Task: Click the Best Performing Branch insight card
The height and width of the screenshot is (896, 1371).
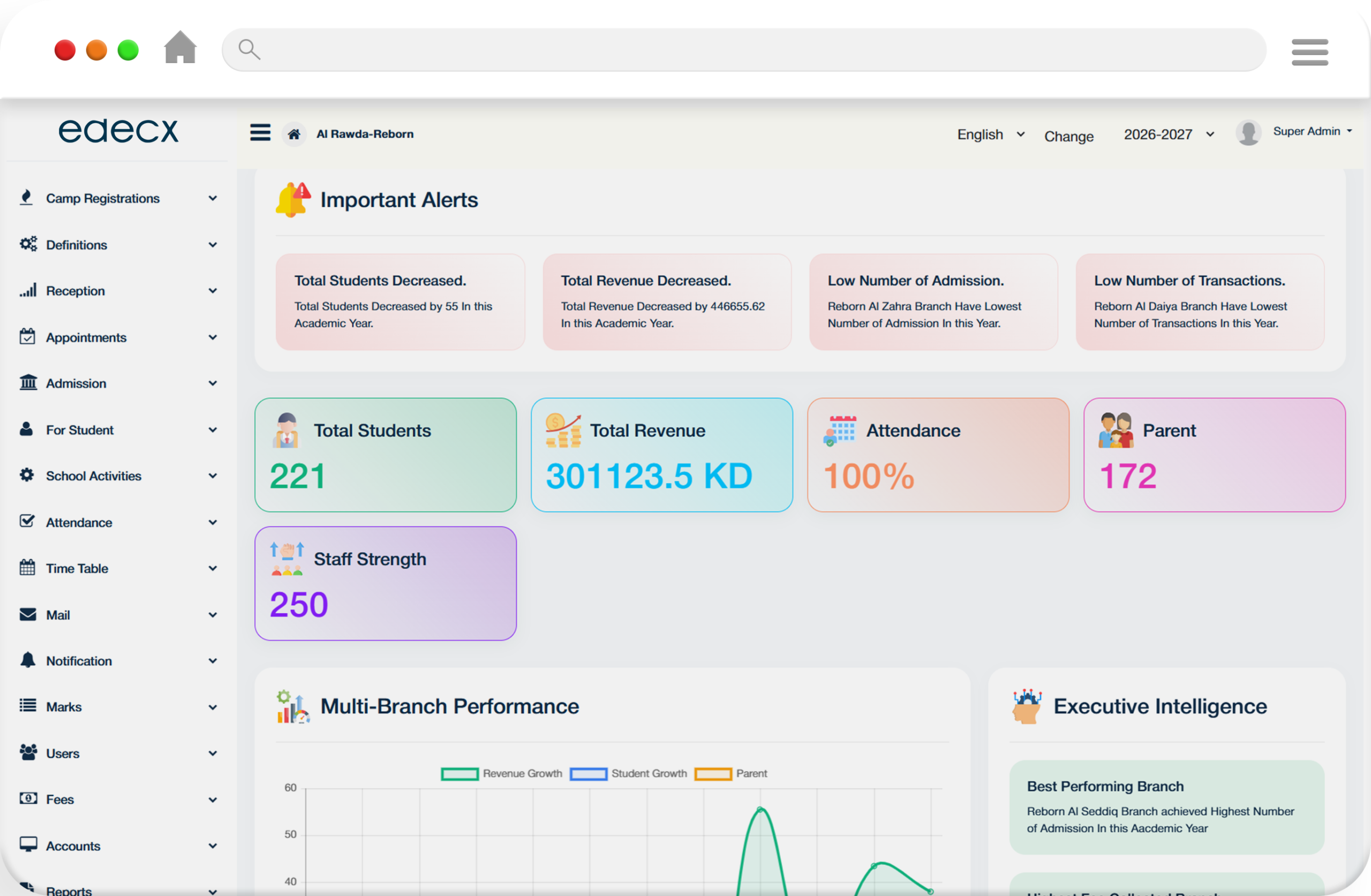Action: pyautogui.click(x=1166, y=807)
